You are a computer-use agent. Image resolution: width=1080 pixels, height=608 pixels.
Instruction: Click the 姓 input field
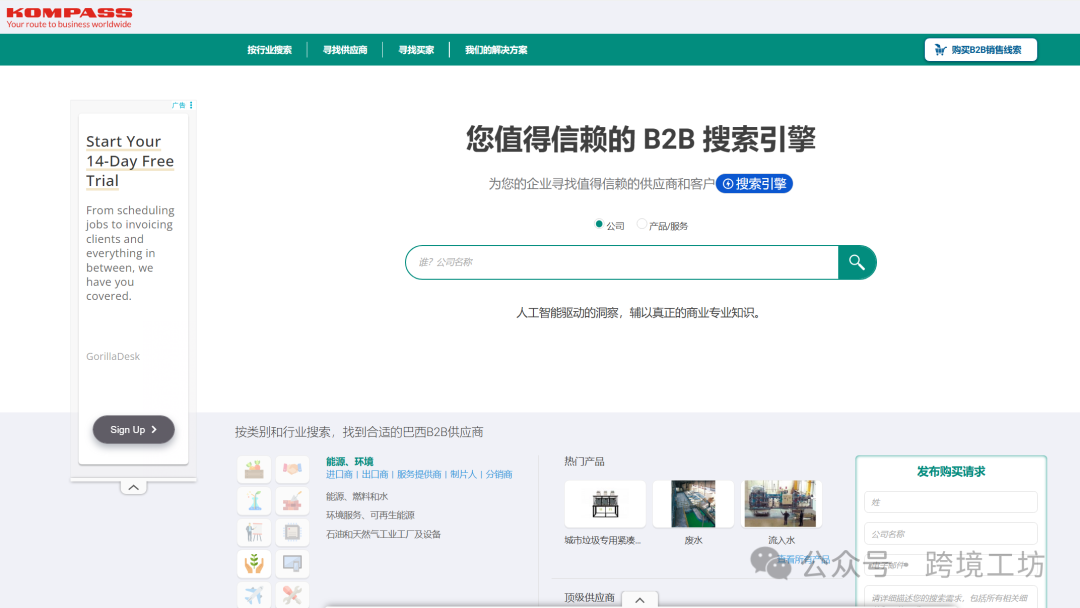(x=949, y=502)
